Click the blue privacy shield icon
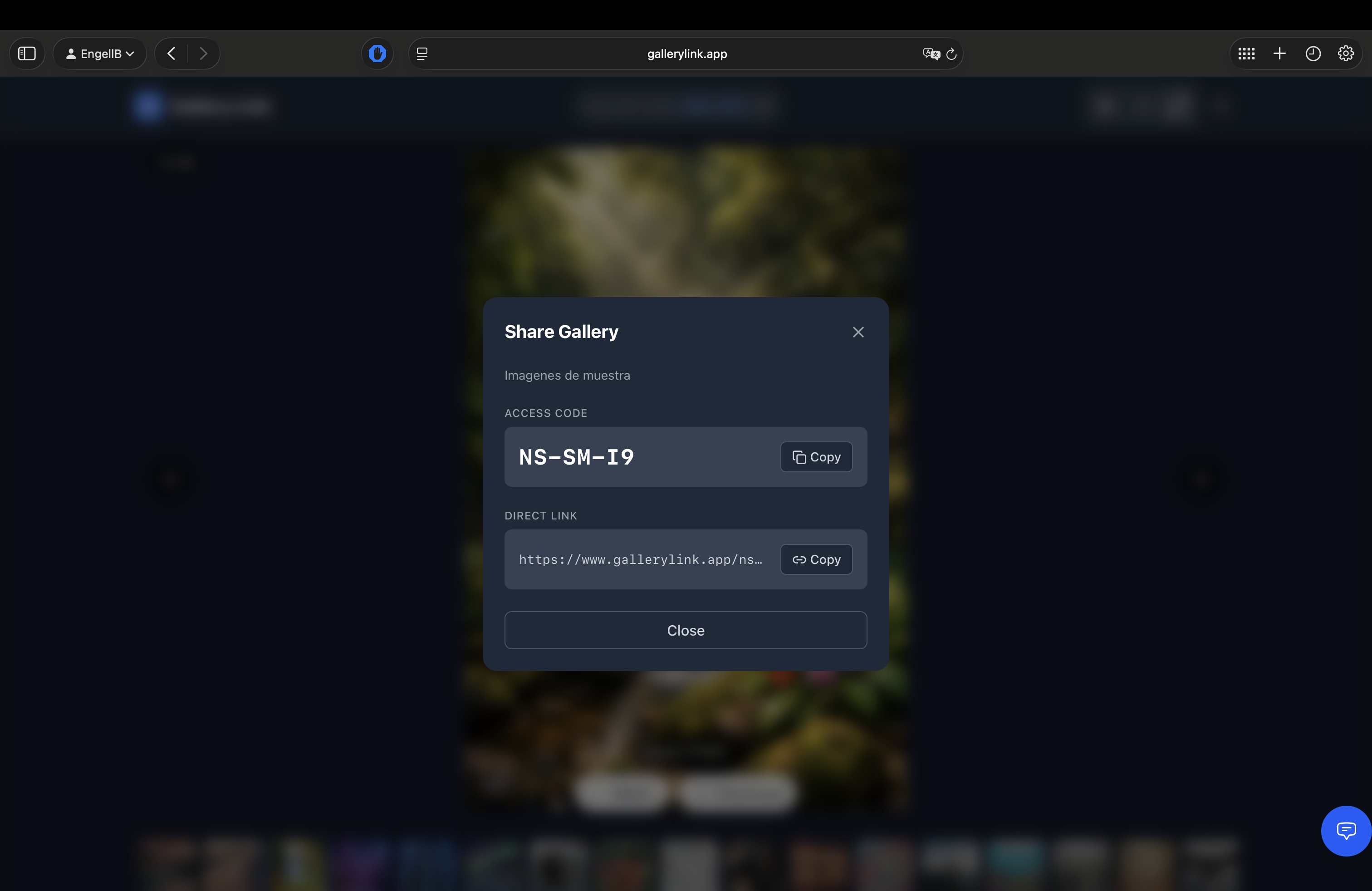 (377, 54)
